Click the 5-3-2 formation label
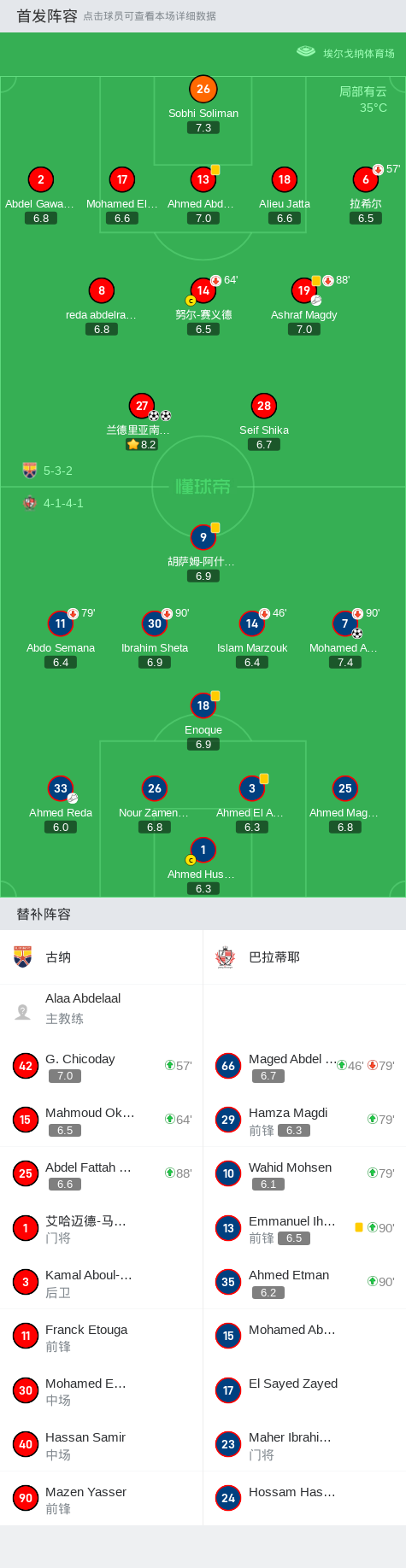The image size is (406, 1568). click(x=58, y=471)
